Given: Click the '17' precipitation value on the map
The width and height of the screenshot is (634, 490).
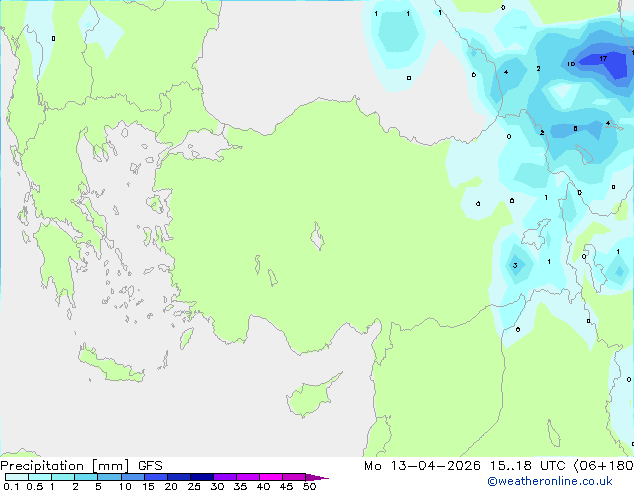Looking at the screenshot, I should pos(603,59).
